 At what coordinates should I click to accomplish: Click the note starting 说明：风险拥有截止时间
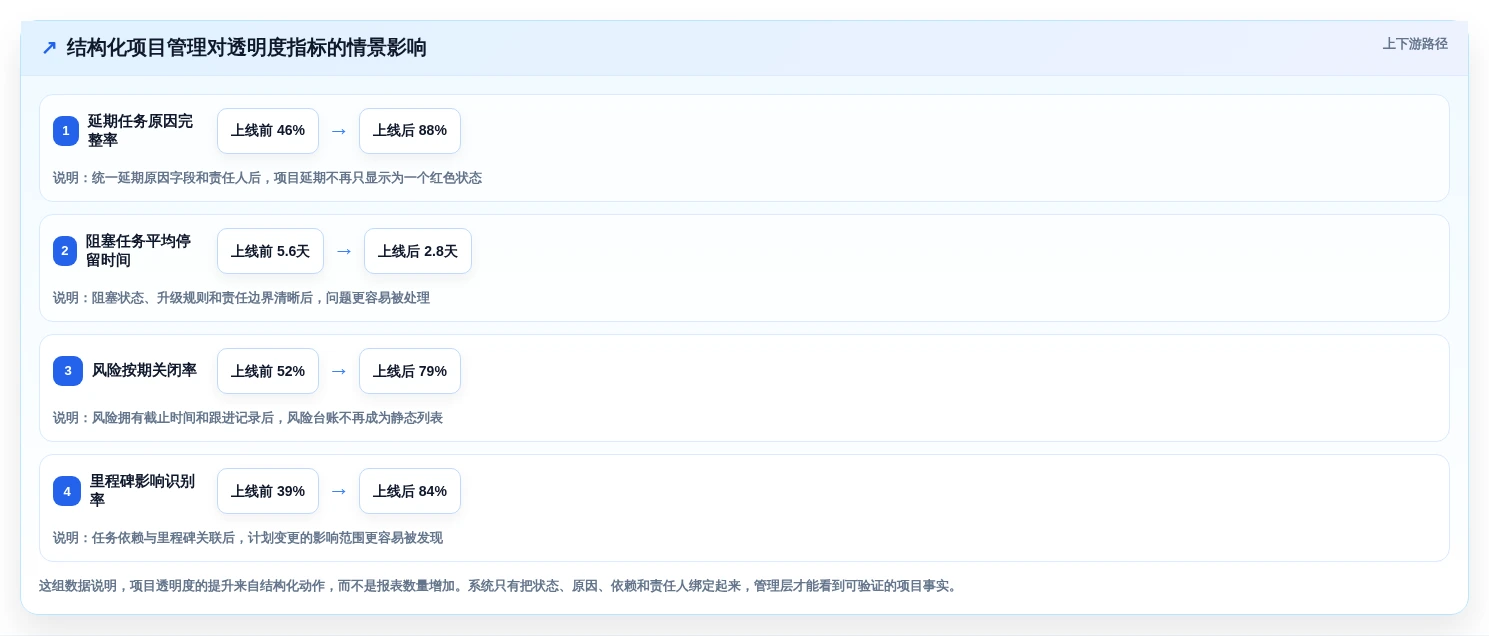tap(248, 418)
